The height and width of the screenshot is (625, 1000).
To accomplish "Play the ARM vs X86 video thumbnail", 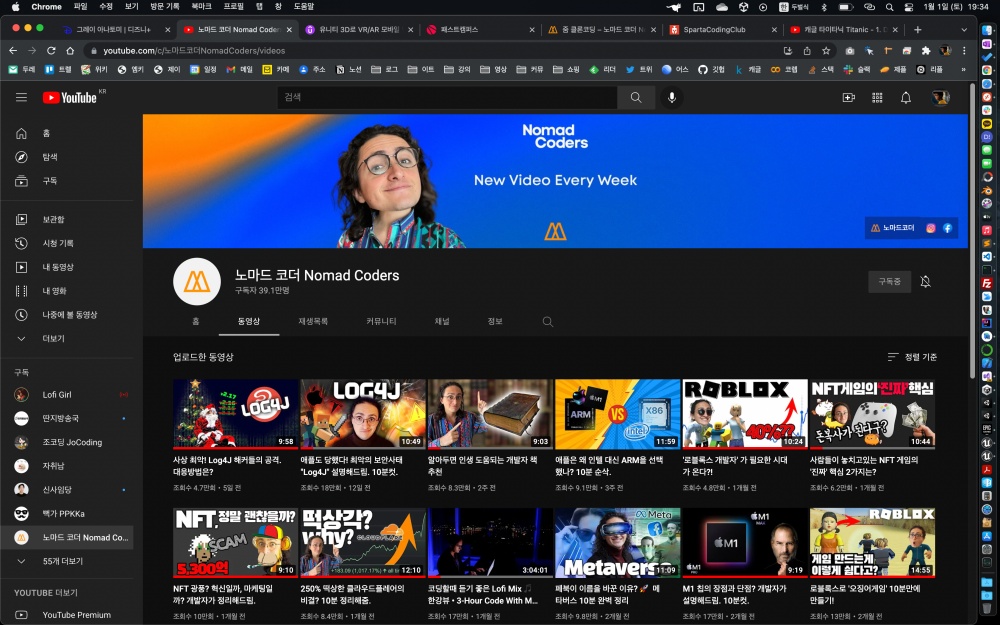I will [617, 414].
